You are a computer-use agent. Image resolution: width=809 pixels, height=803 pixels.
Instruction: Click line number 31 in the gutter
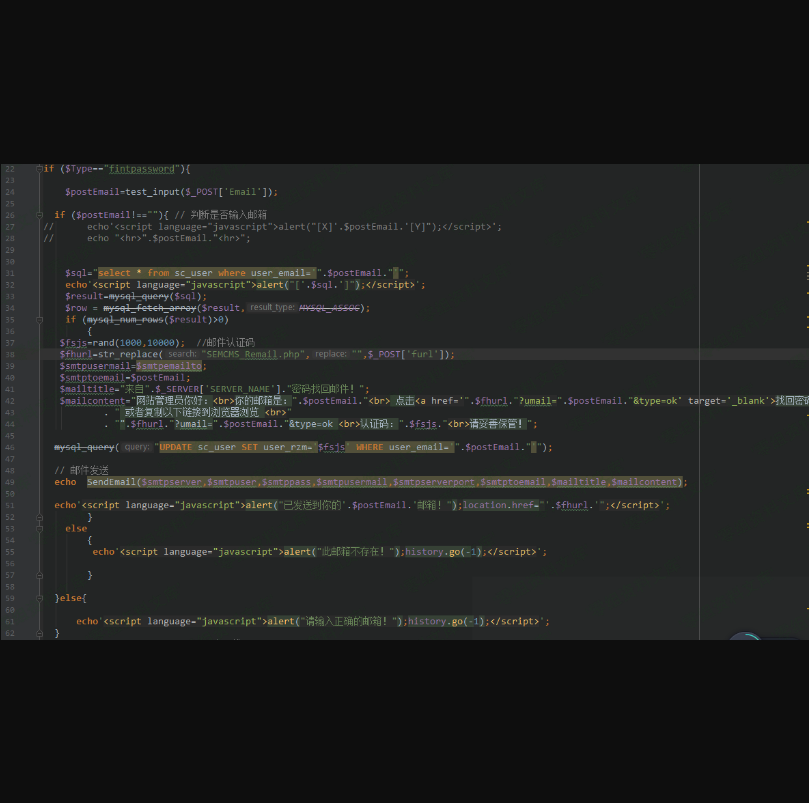coord(9,273)
